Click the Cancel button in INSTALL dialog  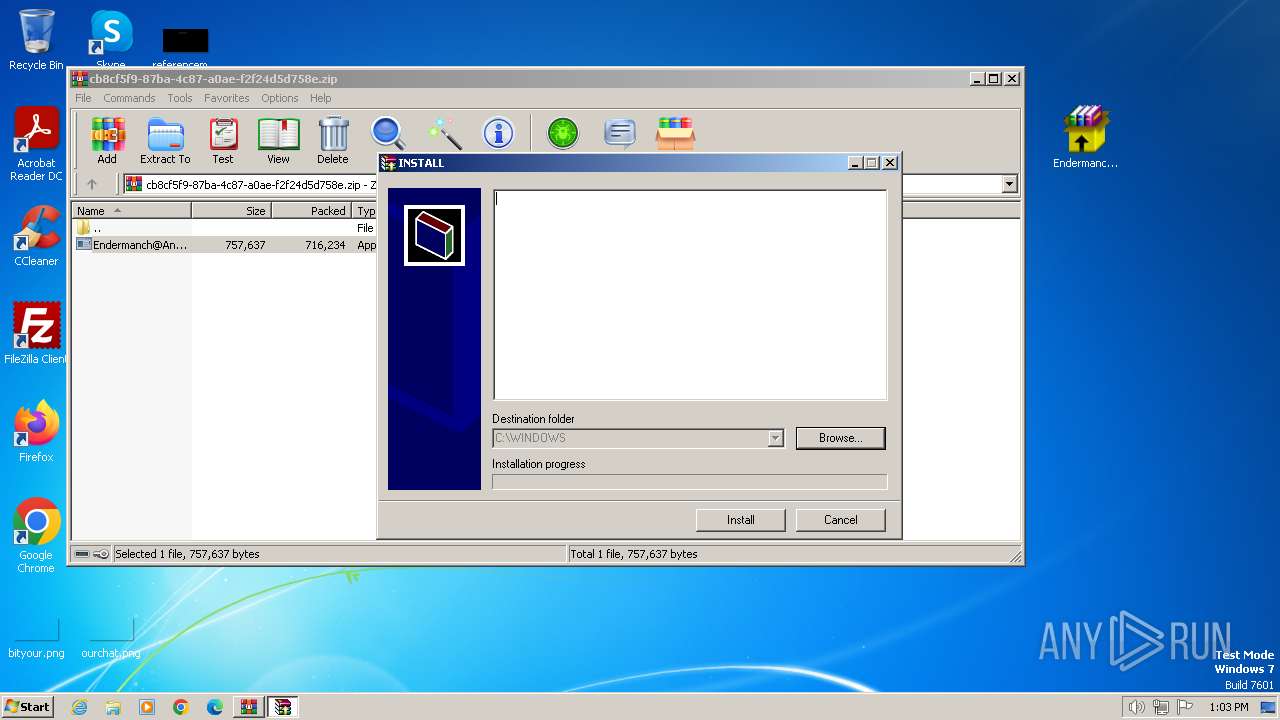[841, 520]
